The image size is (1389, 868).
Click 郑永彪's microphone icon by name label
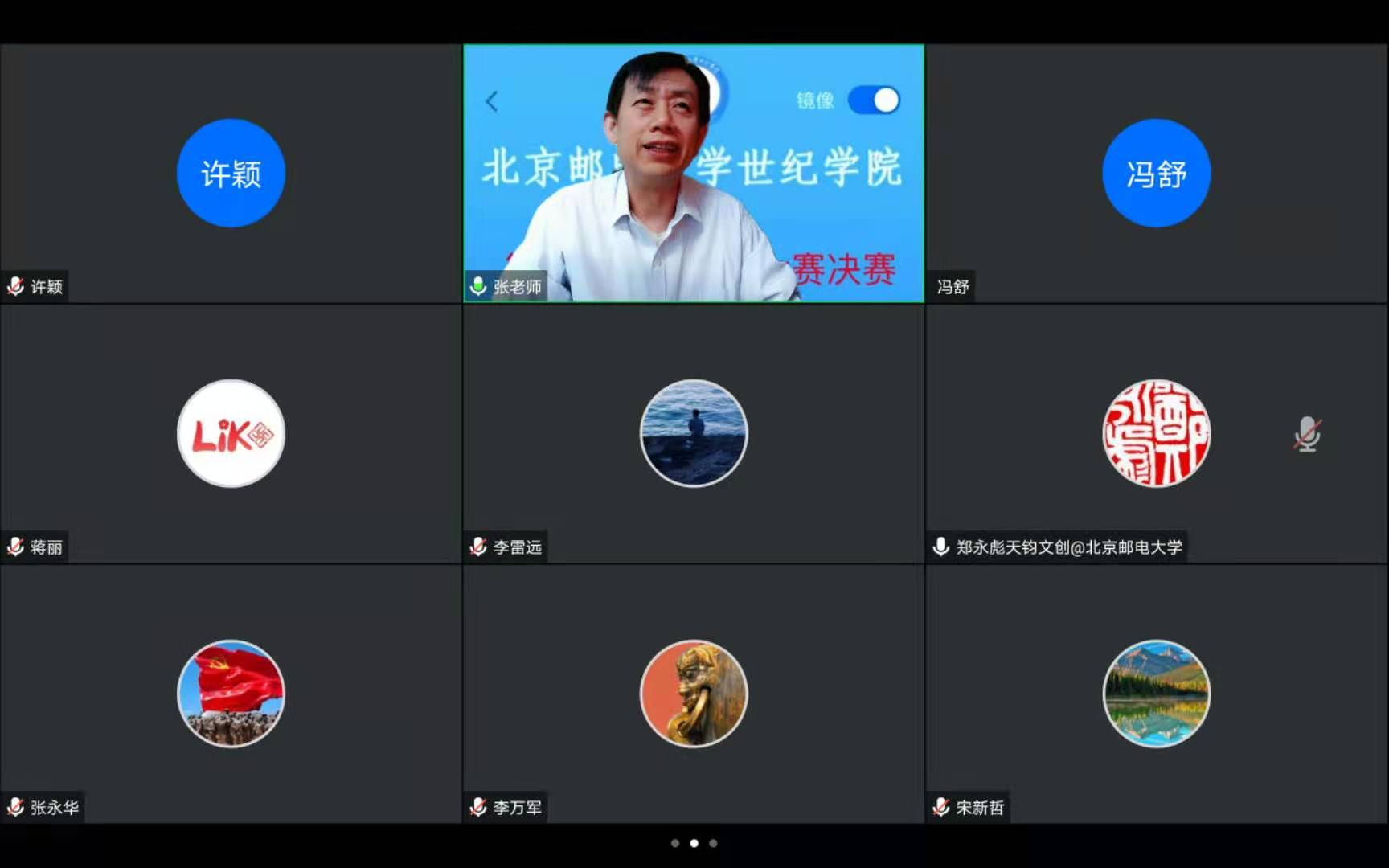coord(940,547)
